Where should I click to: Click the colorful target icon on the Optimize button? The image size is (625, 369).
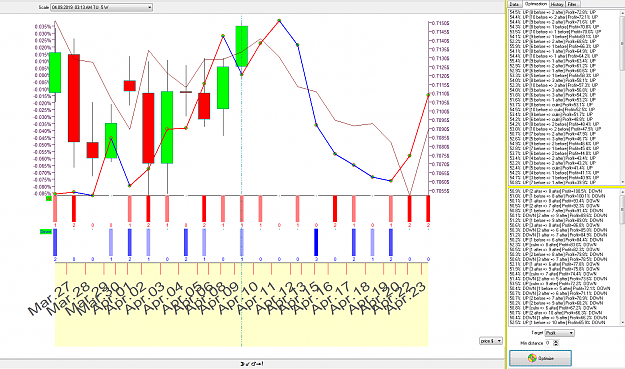tap(532, 358)
